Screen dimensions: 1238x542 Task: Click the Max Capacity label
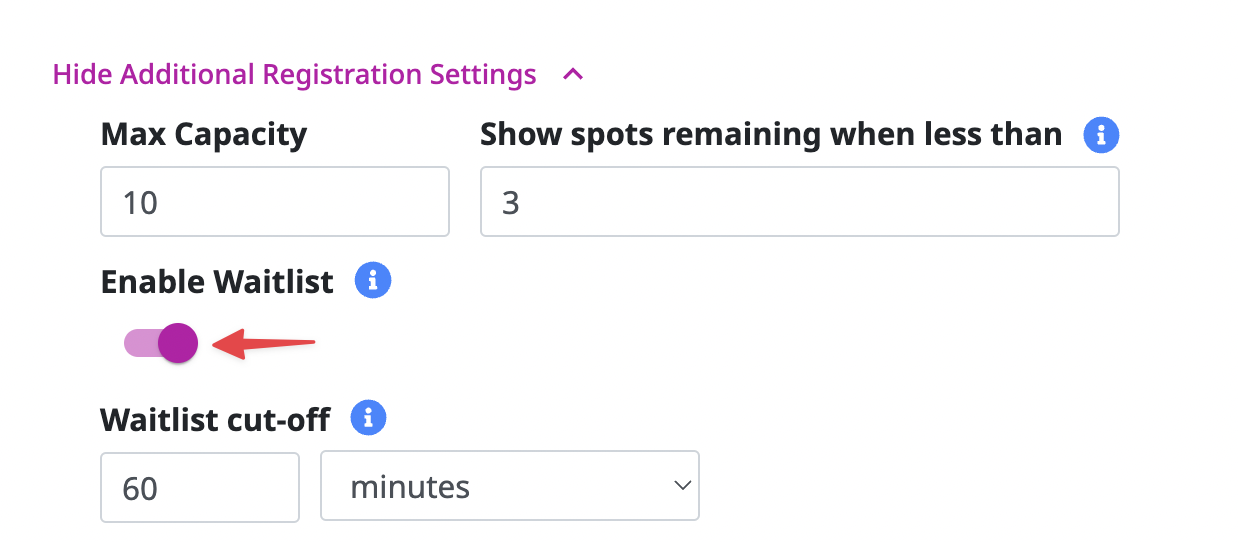tap(204, 134)
